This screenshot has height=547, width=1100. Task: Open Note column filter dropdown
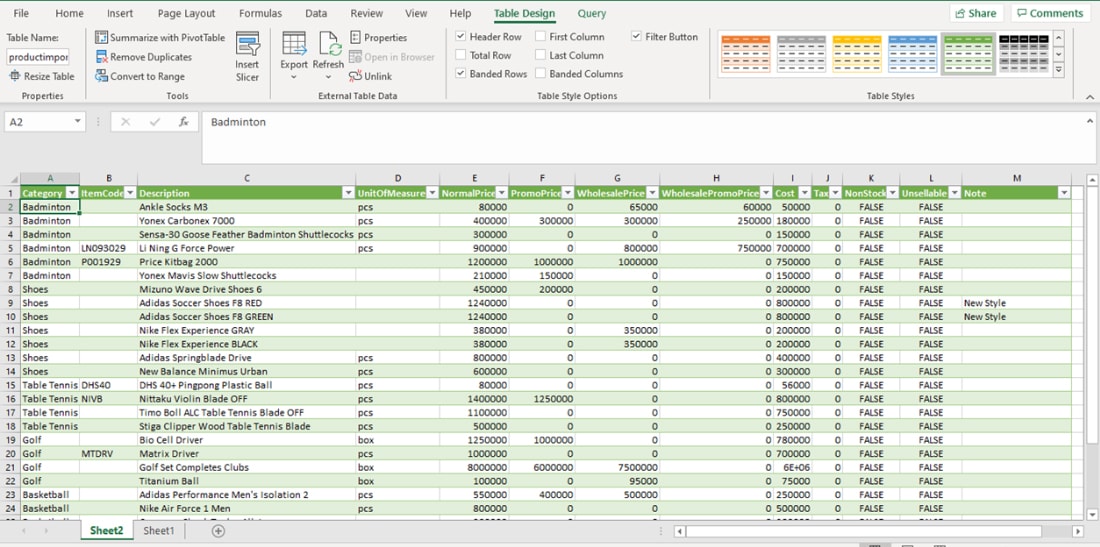coord(1064,193)
